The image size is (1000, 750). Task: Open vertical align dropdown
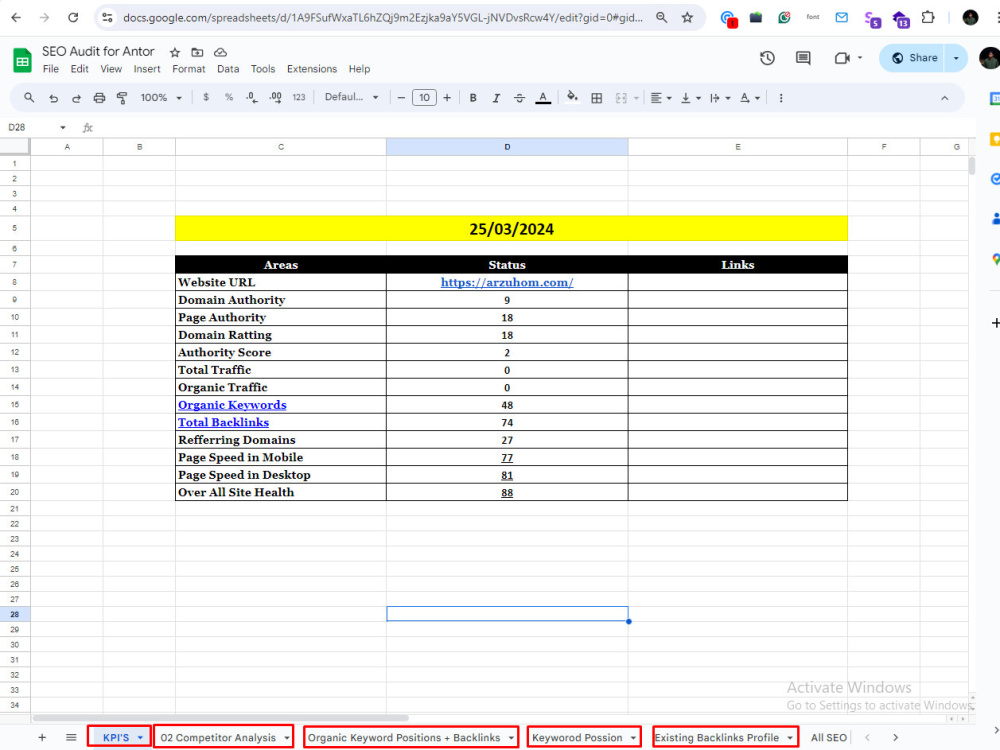click(x=691, y=98)
